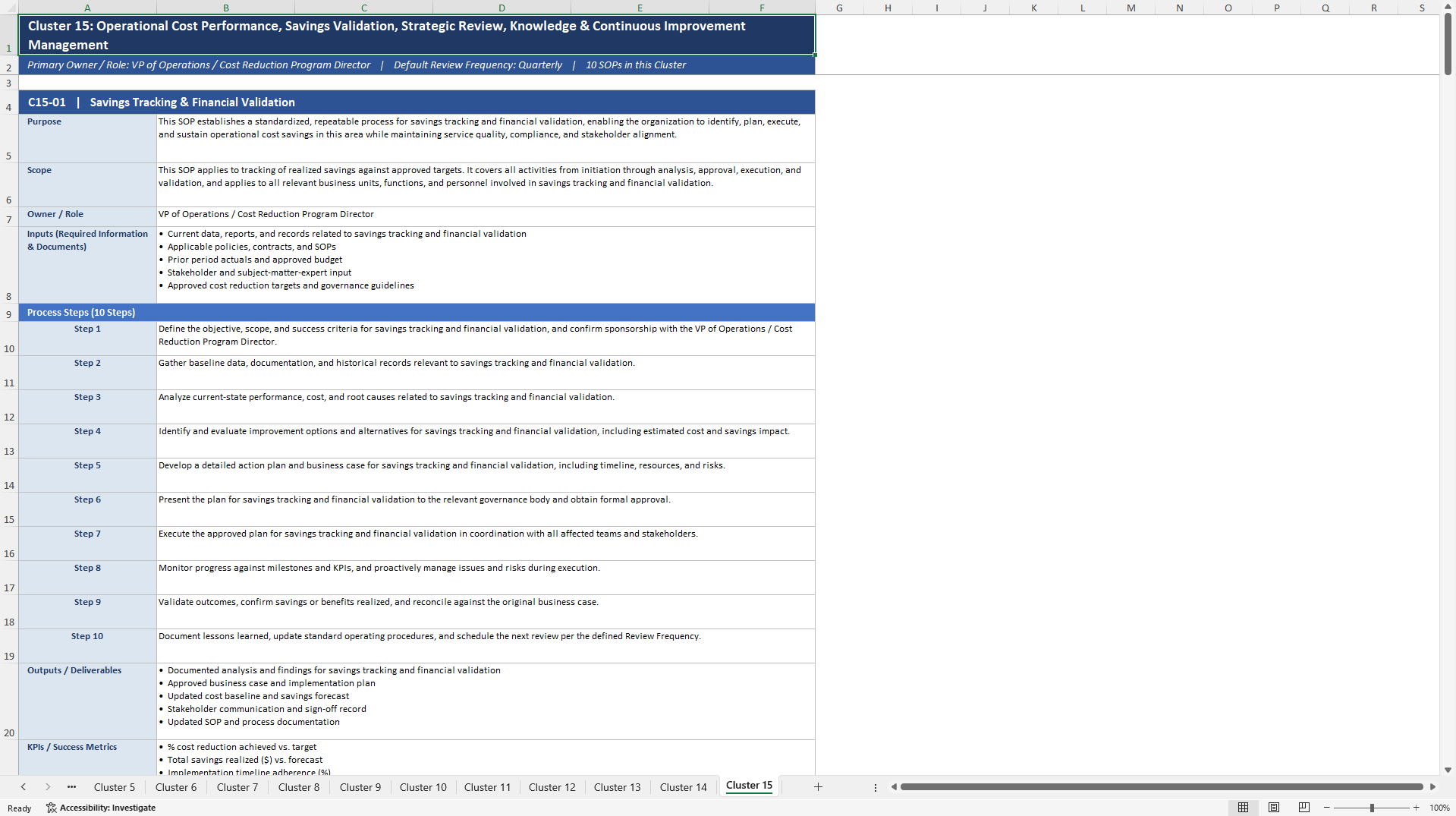The width and height of the screenshot is (1456, 816).
Task: Click Step 8 description about monitoring progress
Action: (486, 578)
